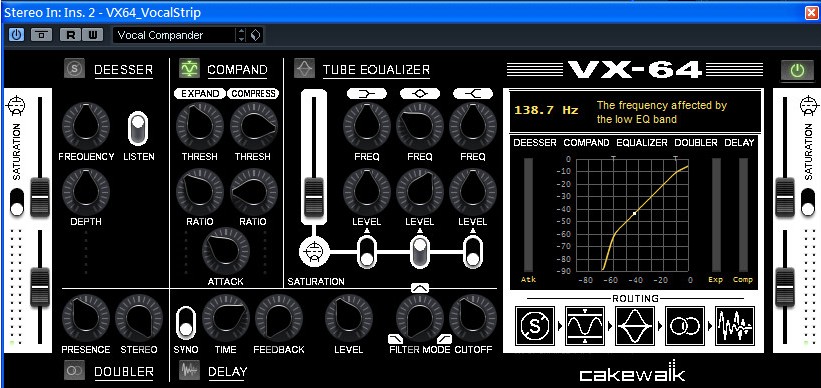Open the preset management diamond menu
Viewport: 821px width, 388px height.
[x=255, y=35]
